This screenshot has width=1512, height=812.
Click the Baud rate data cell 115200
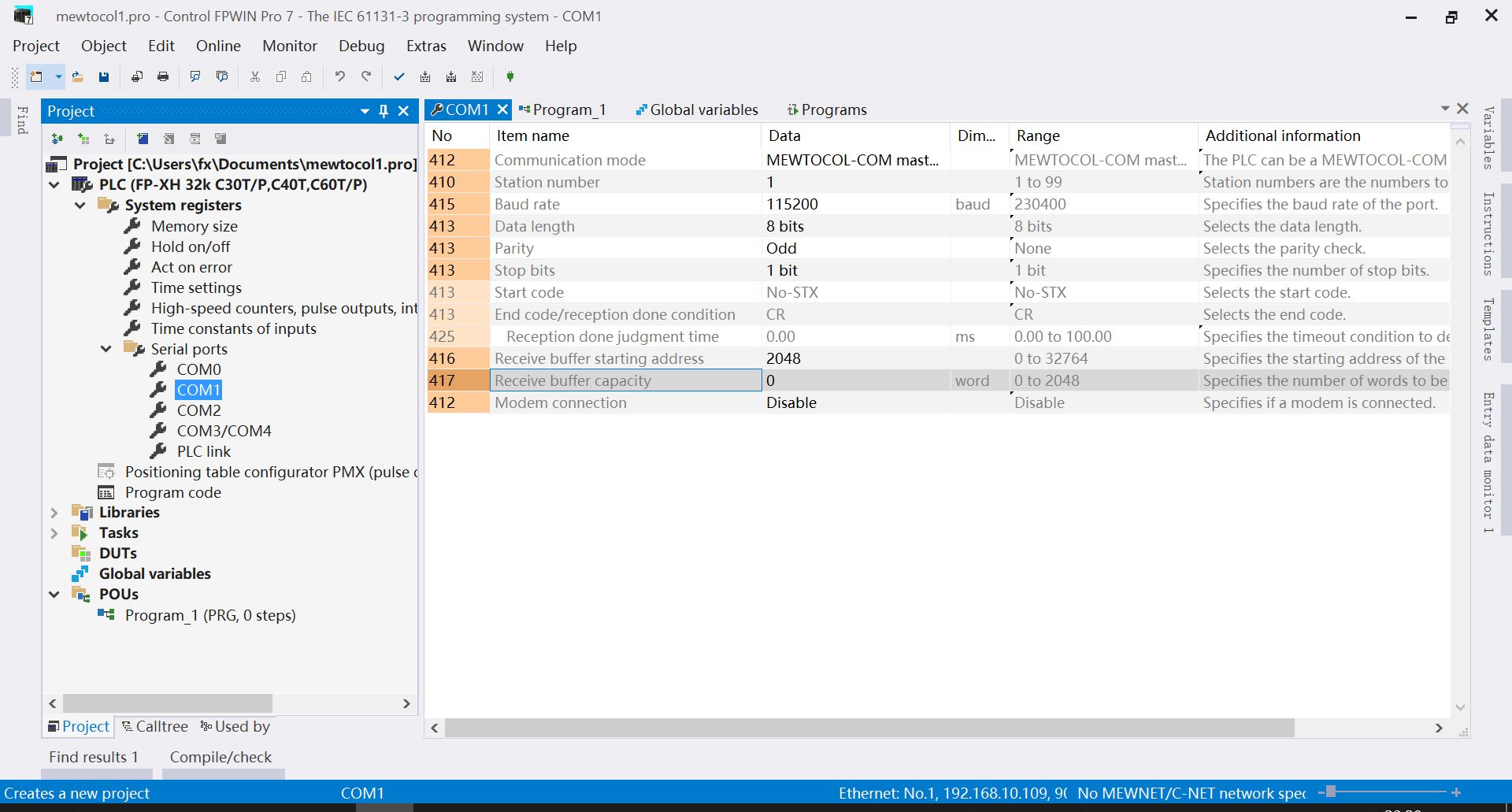pyautogui.click(x=792, y=204)
